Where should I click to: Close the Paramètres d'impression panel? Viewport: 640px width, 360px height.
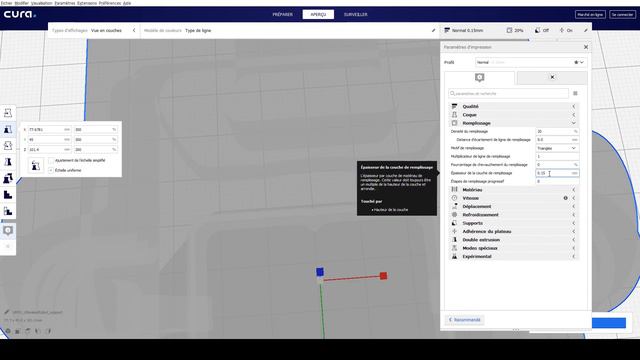pos(586,47)
